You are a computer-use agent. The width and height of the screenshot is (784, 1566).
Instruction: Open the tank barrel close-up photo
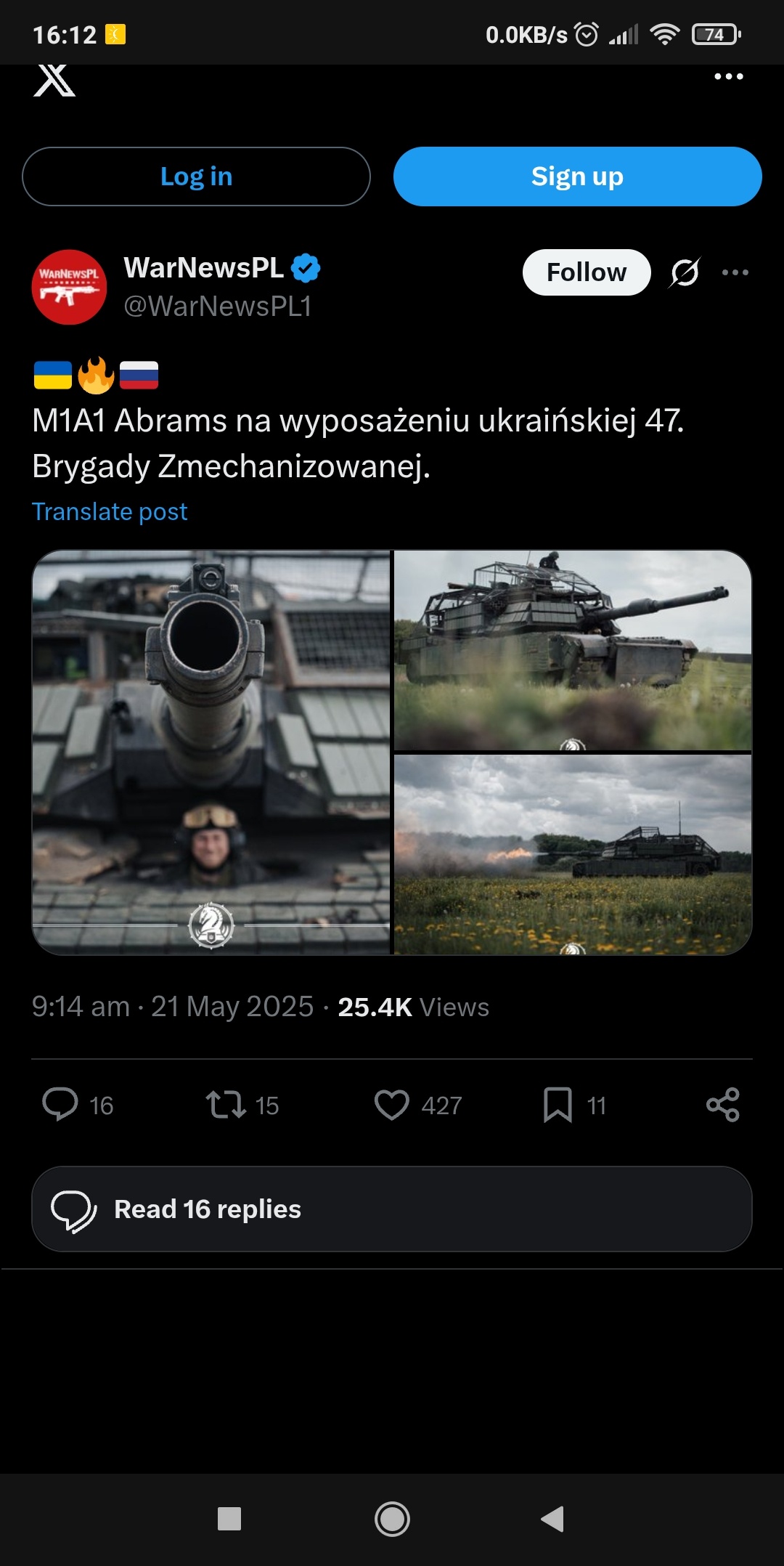211,752
